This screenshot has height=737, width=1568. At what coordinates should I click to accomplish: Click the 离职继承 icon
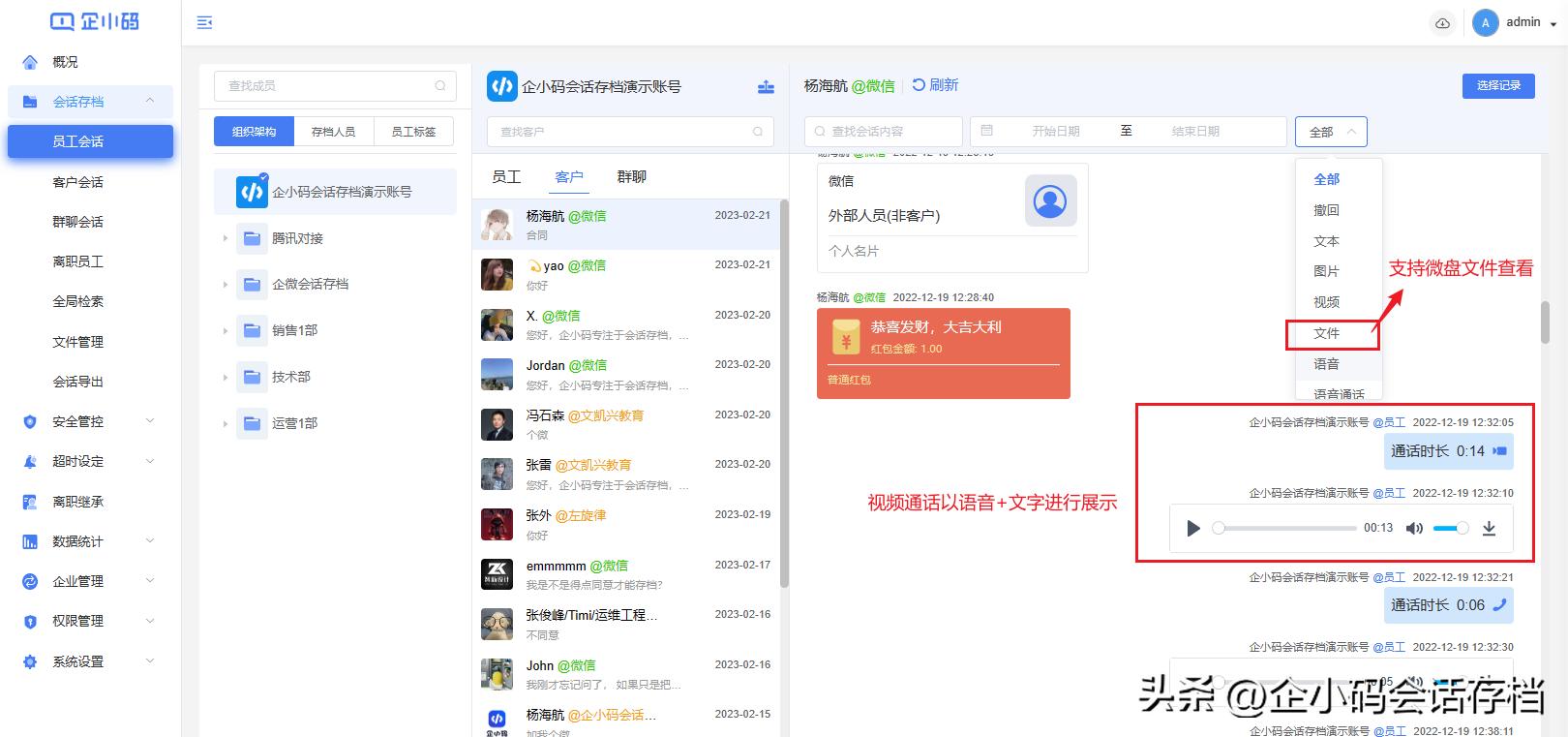click(30, 502)
